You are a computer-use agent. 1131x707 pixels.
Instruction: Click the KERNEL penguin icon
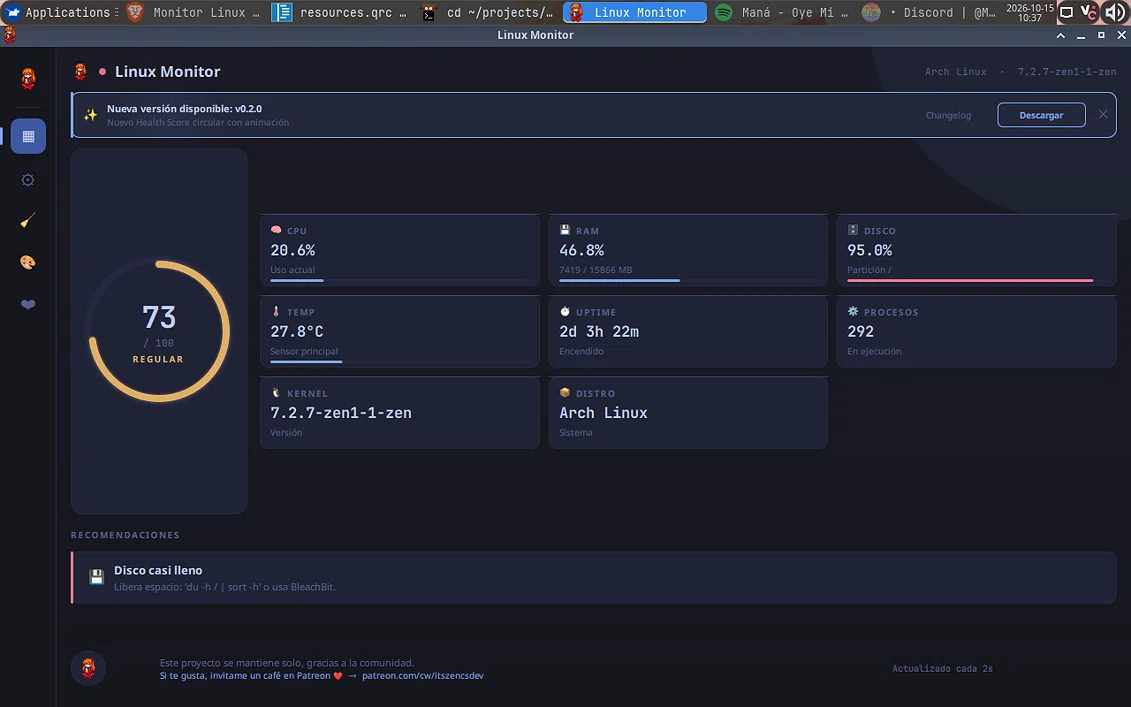pos(276,393)
